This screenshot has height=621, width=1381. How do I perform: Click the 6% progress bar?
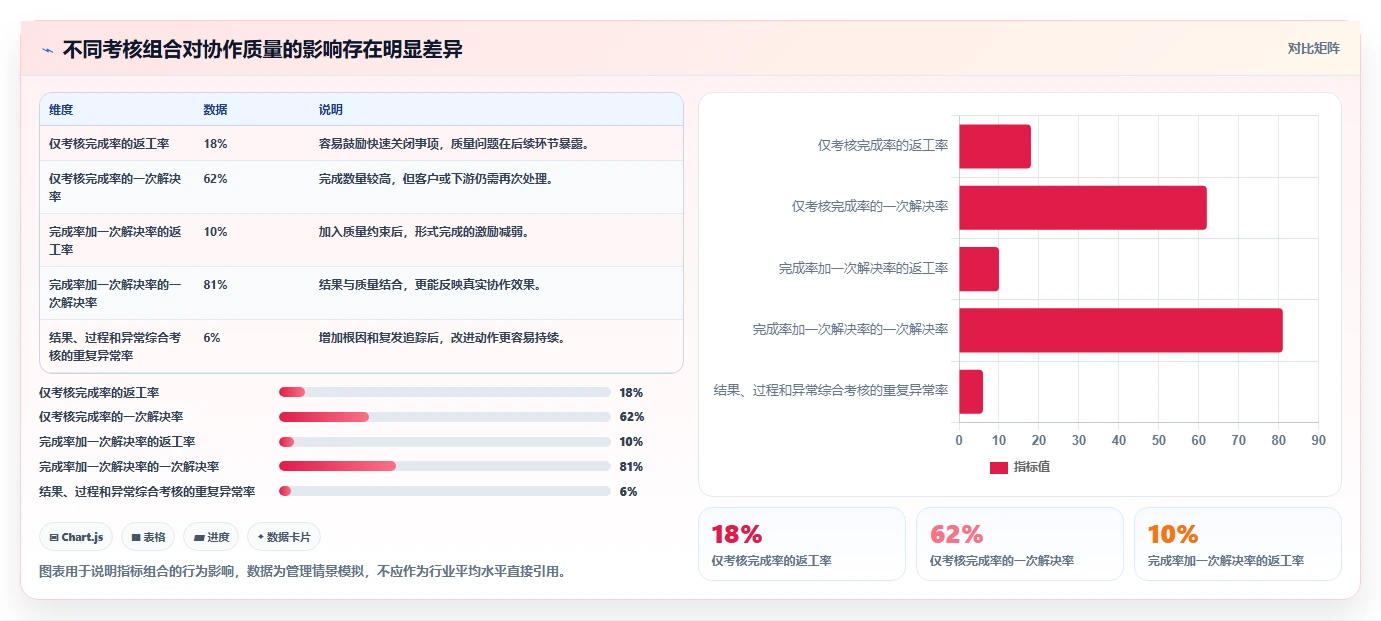(445, 491)
